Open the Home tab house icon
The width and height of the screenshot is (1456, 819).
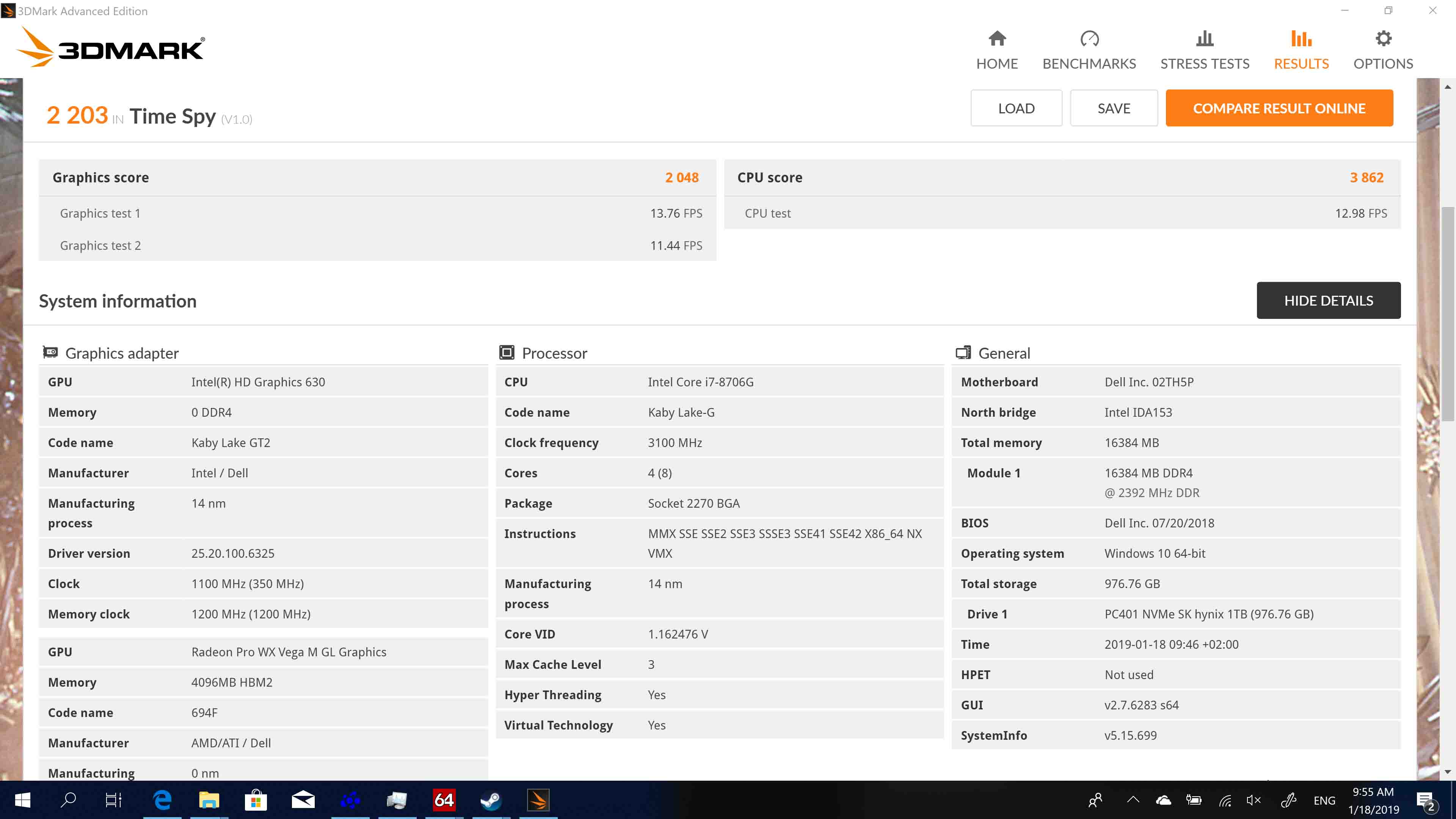point(997,38)
